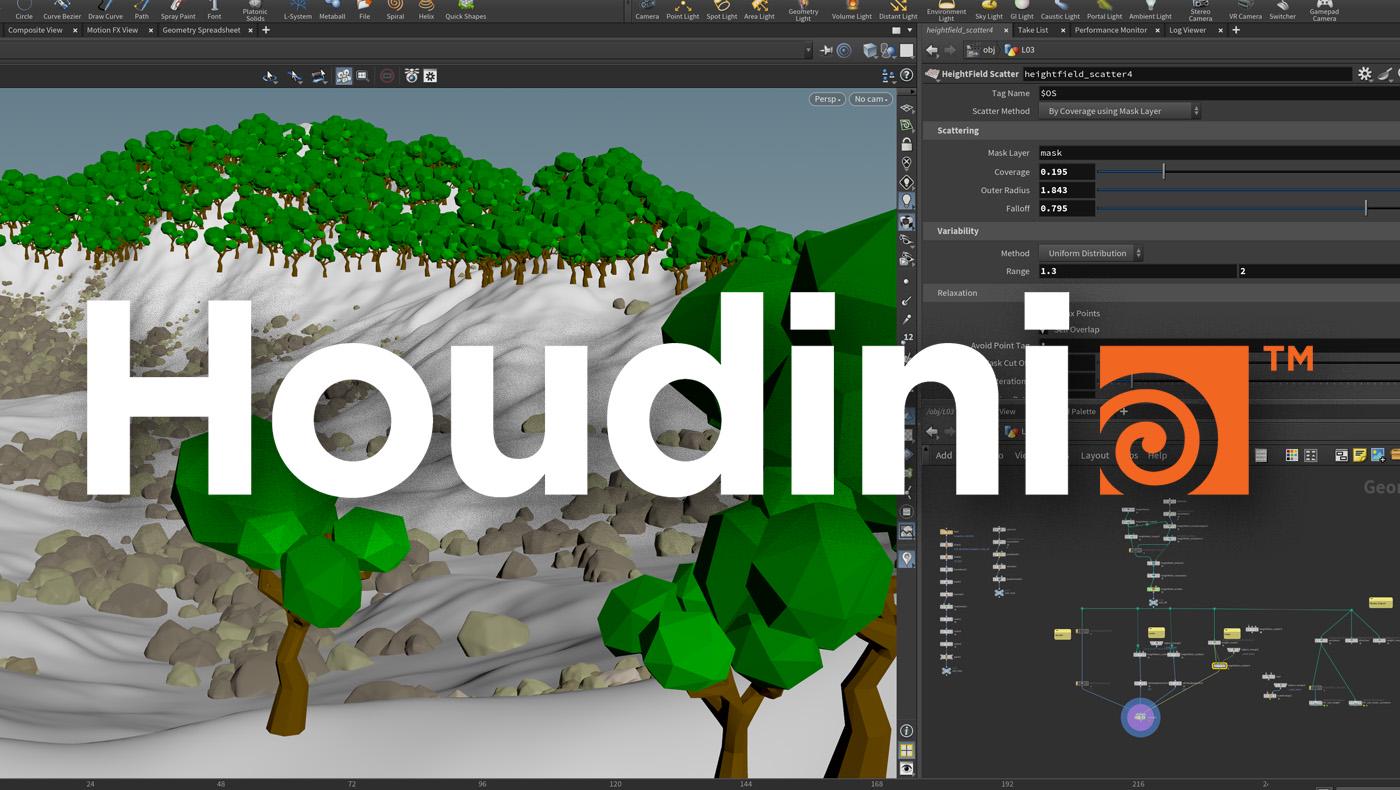This screenshot has width=1400, height=790.
Task: Click the obj path button in parameter pane
Action: 980,50
